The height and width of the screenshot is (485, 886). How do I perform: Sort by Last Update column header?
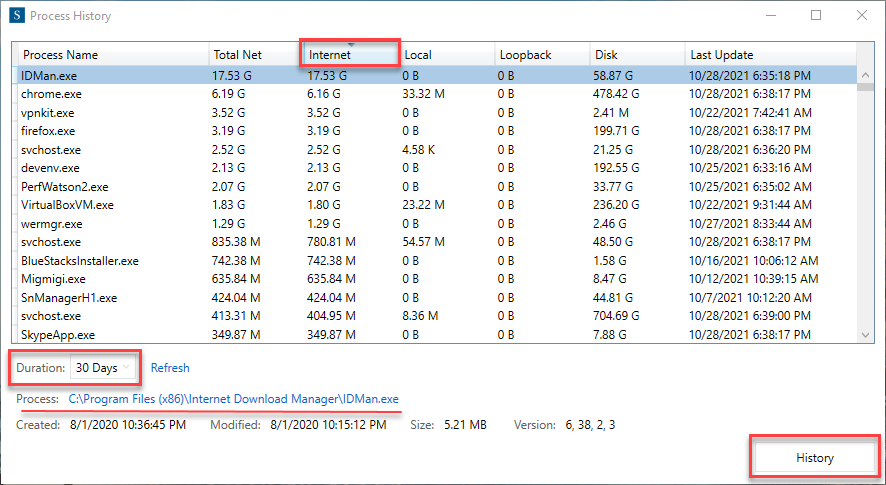[771, 55]
